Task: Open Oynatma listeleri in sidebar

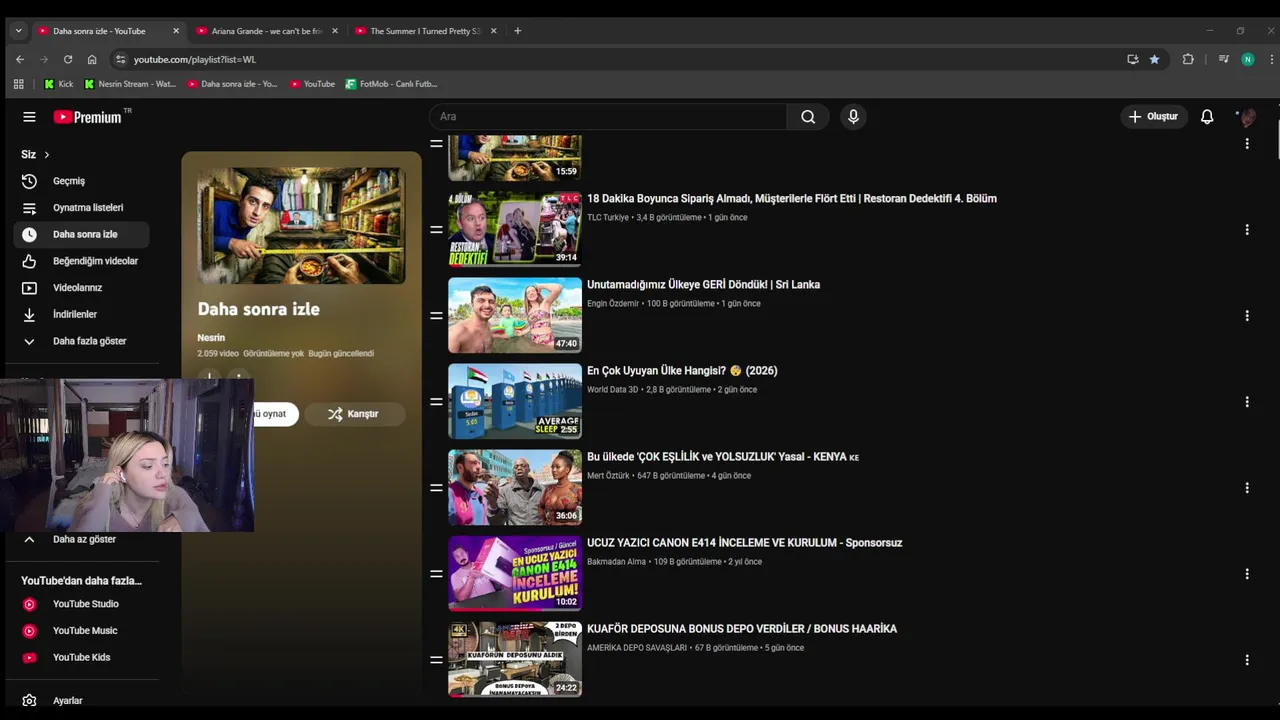Action: 82,208
